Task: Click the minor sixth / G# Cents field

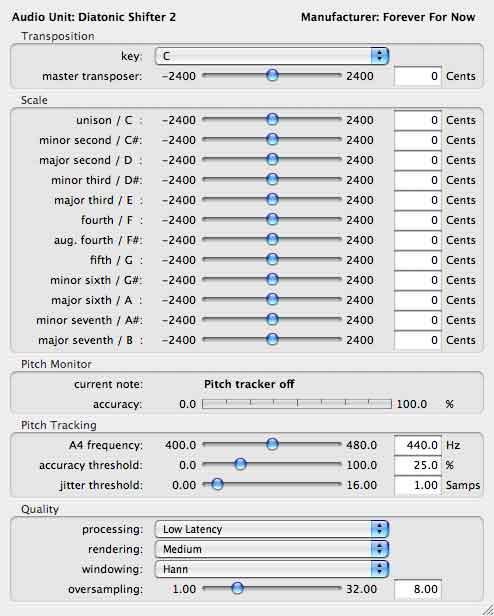Action: tap(418, 280)
